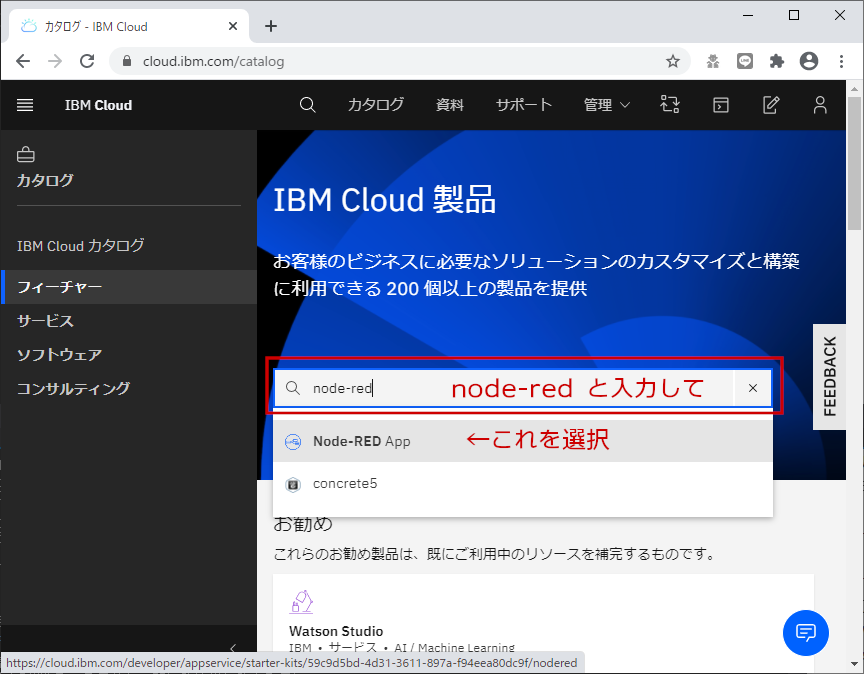This screenshot has width=864, height=674.
Task: Close the カタログ - IBM Cloud tab
Action: point(233,26)
